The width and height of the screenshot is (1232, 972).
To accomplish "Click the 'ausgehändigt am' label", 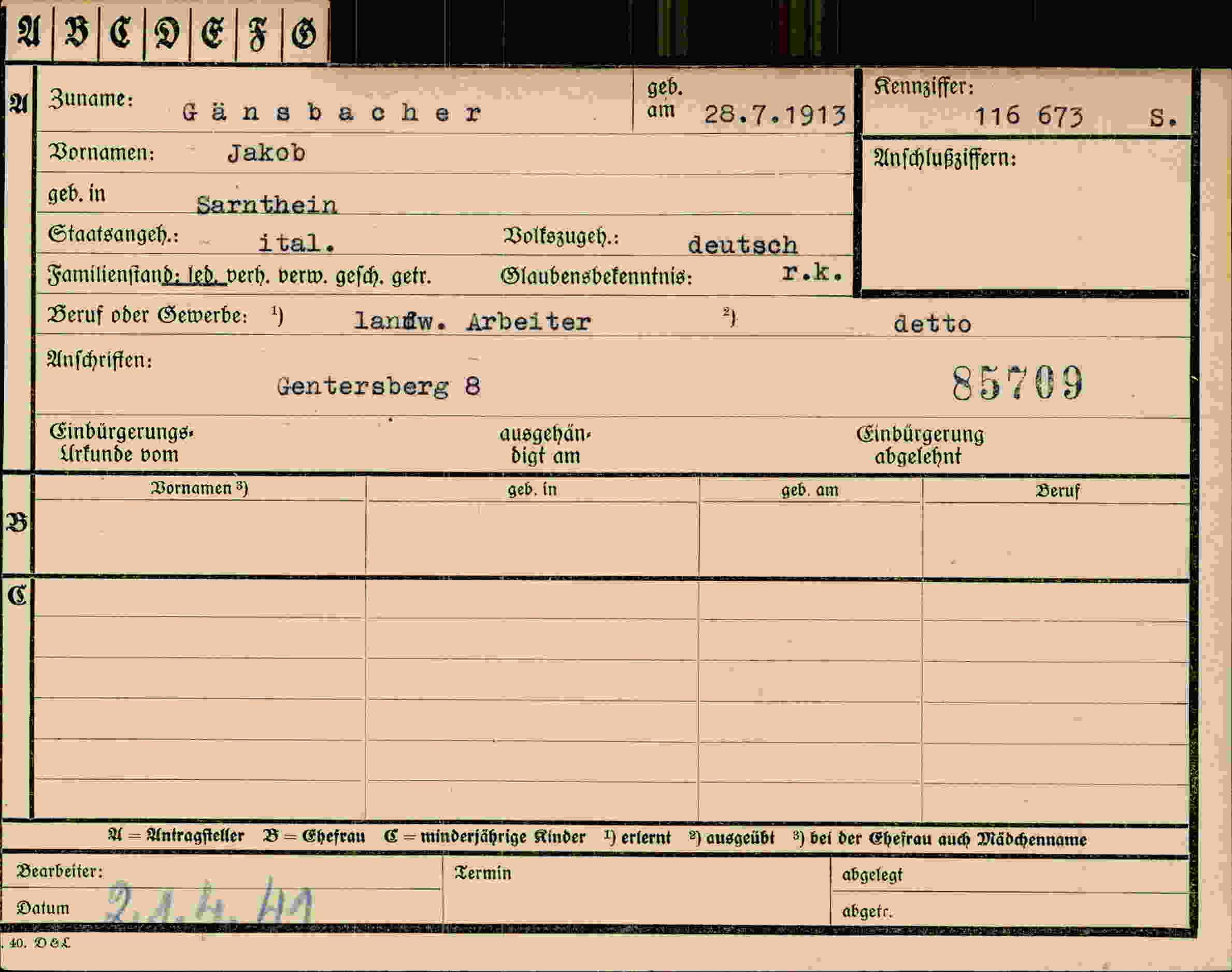I will click(545, 445).
